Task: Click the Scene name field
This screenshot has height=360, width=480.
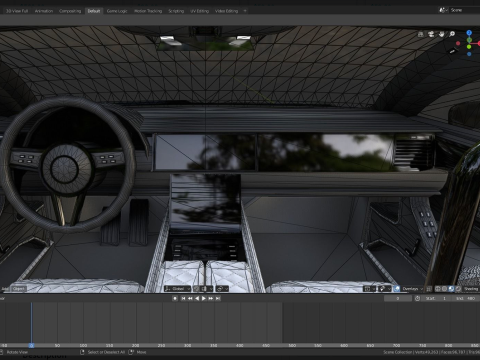Action: pos(464,10)
